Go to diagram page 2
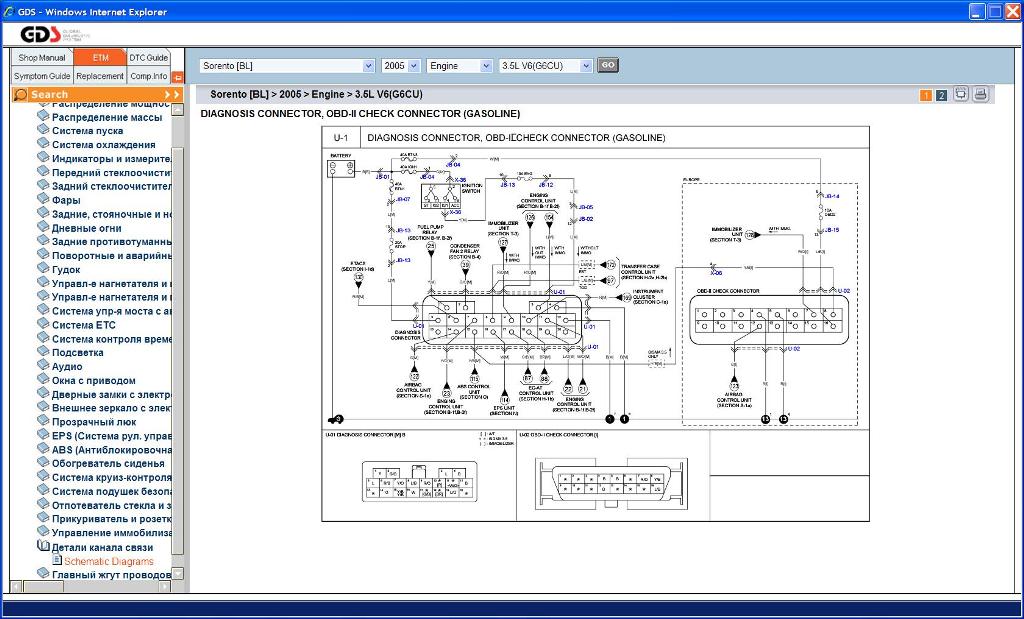The width and height of the screenshot is (1024, 619). 941,96
